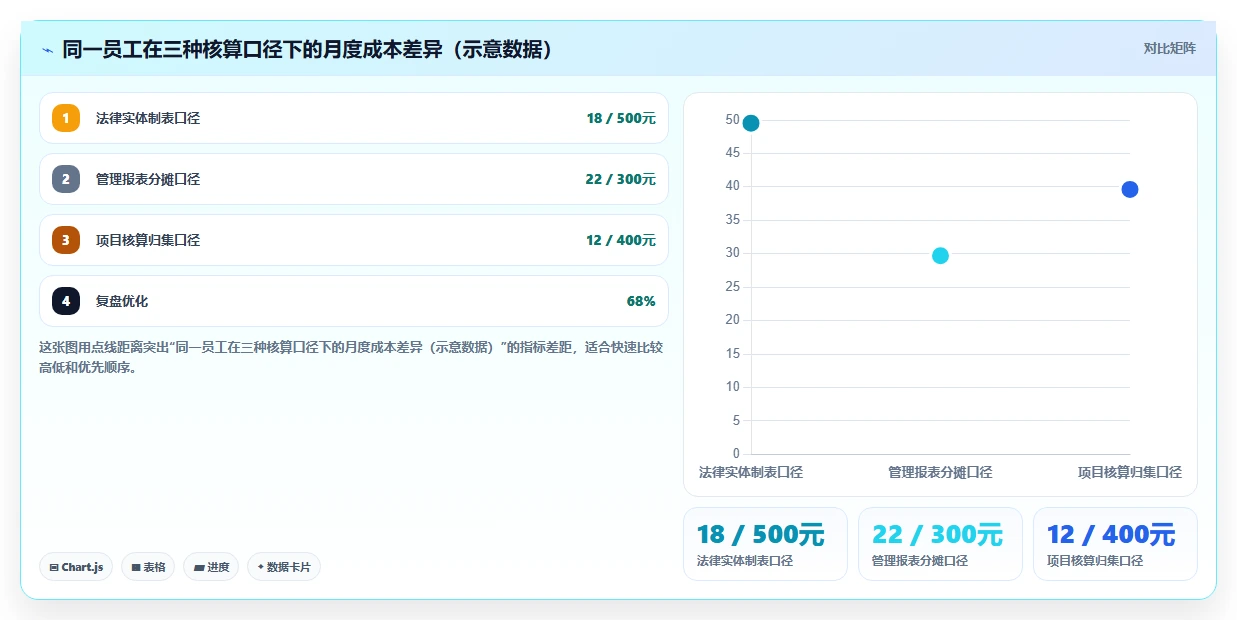1237x620 pixels.
Task: Click the 22 / 300元 value in the list
Action: pos(621,179)
